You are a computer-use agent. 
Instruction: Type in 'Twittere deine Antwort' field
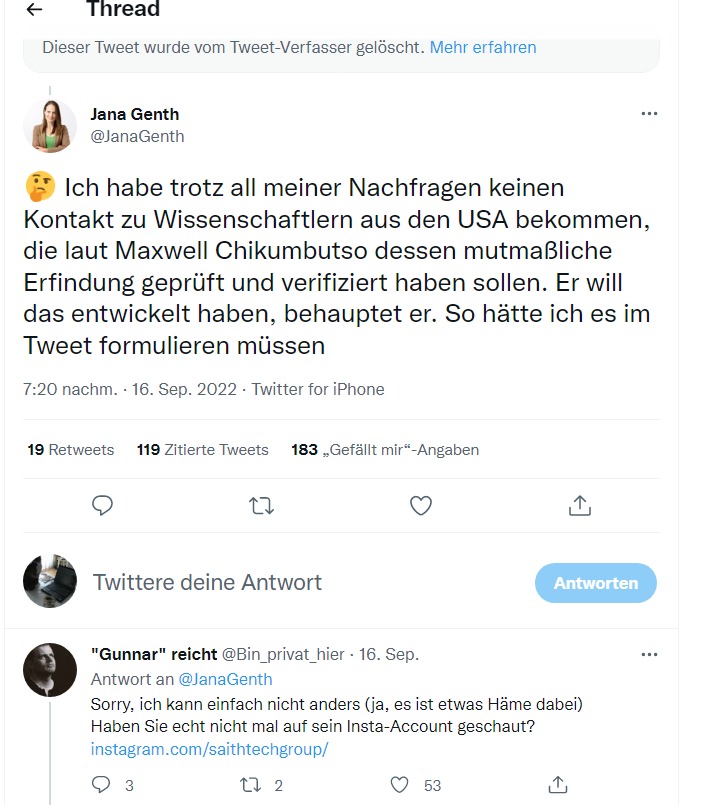[300, 582]
